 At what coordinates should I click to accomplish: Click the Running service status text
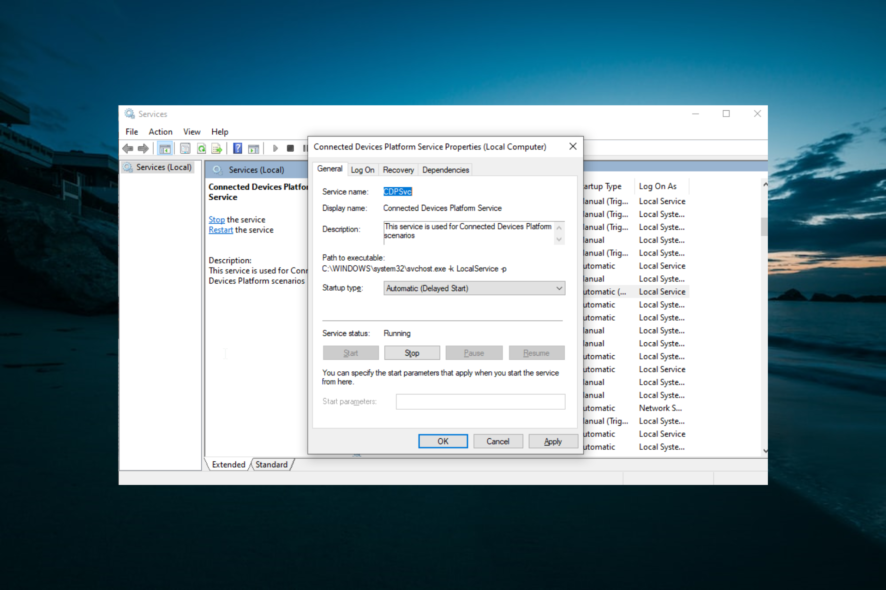click(397, 333)
